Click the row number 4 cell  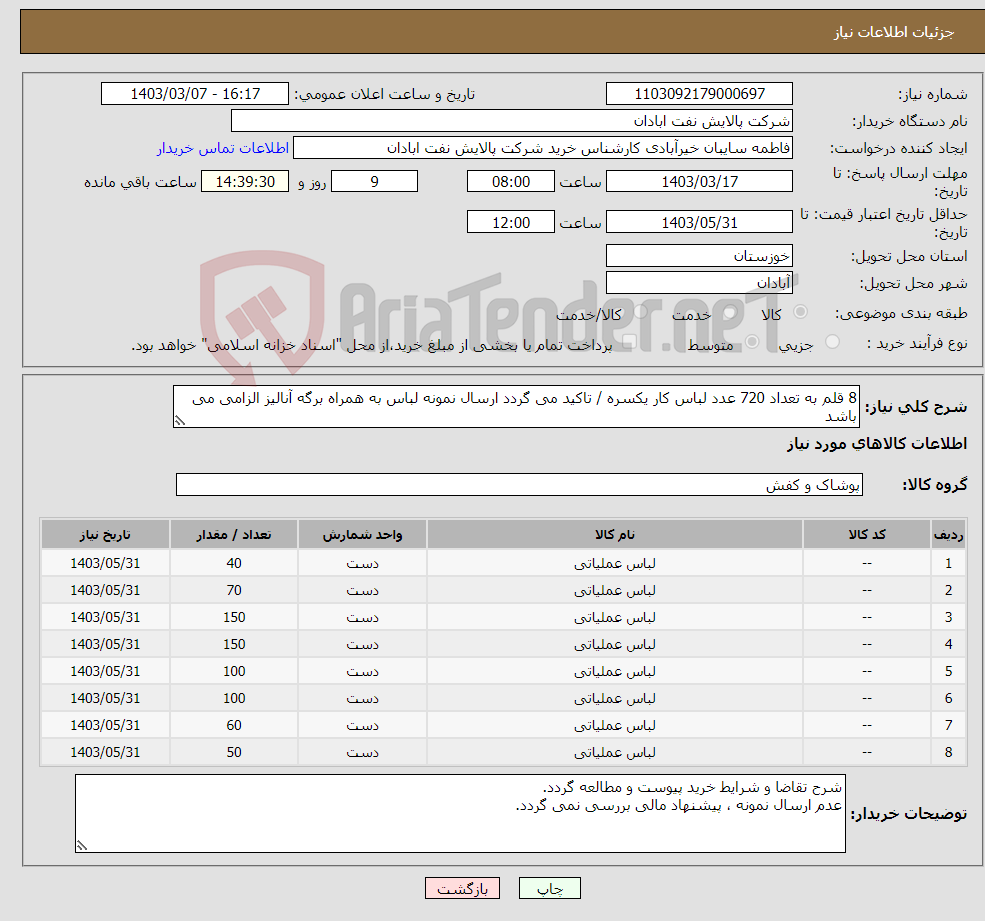tap(949, 645)
